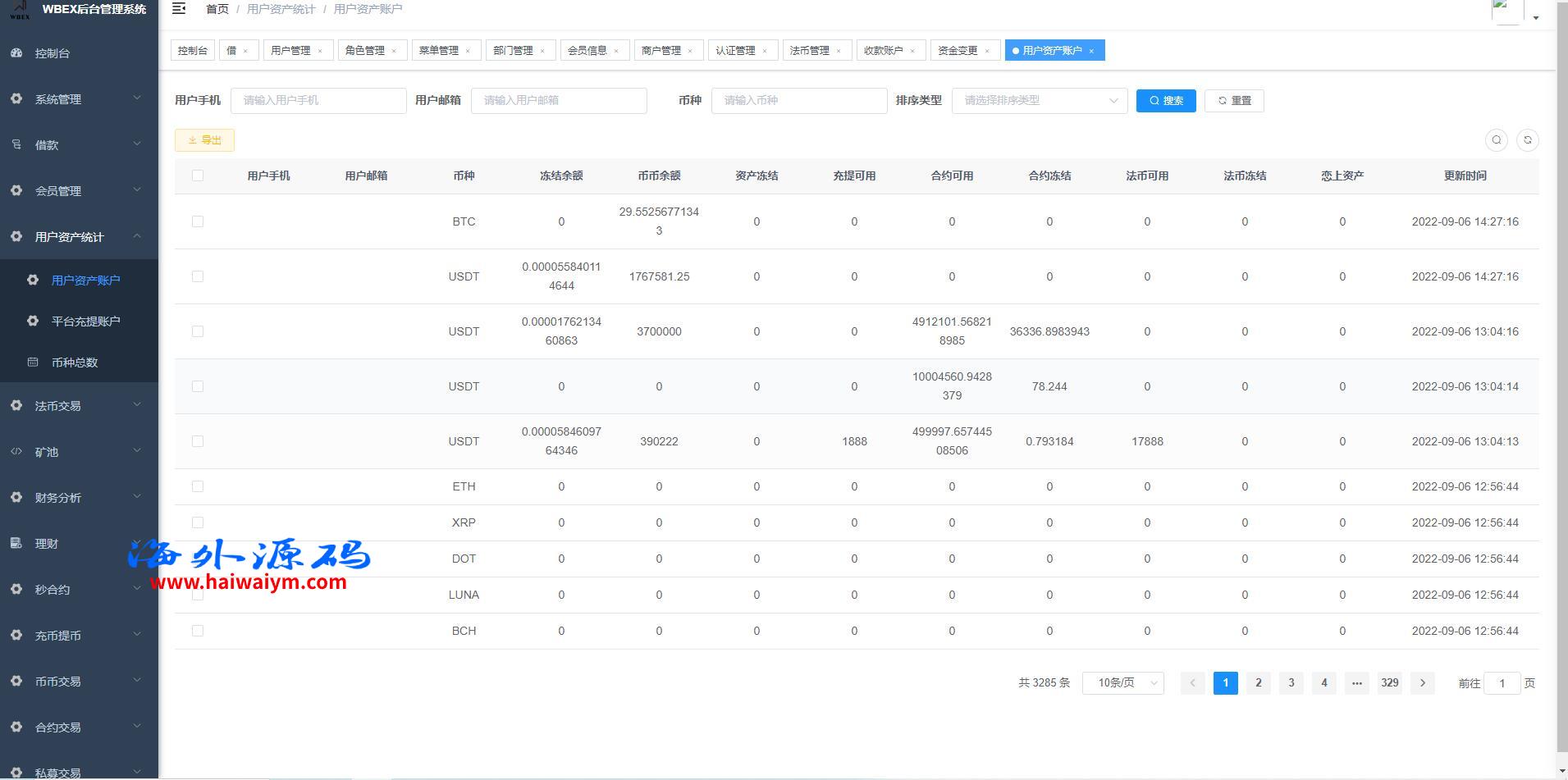This screenshot has height=780, width=1568.
Task: Click the 用户手机 phone input field
Action: pos(318,101)
